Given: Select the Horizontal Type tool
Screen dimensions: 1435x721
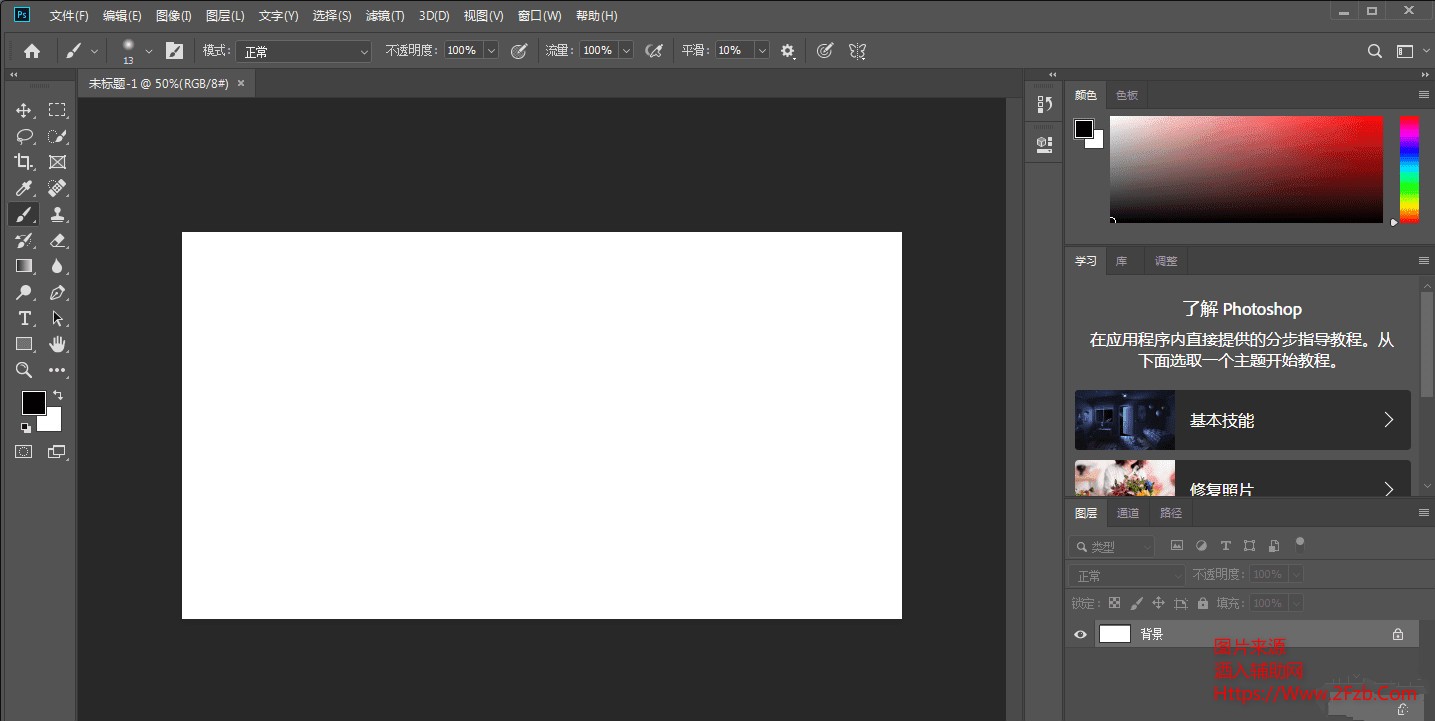Looking at the screenshot, I should 24,318.
